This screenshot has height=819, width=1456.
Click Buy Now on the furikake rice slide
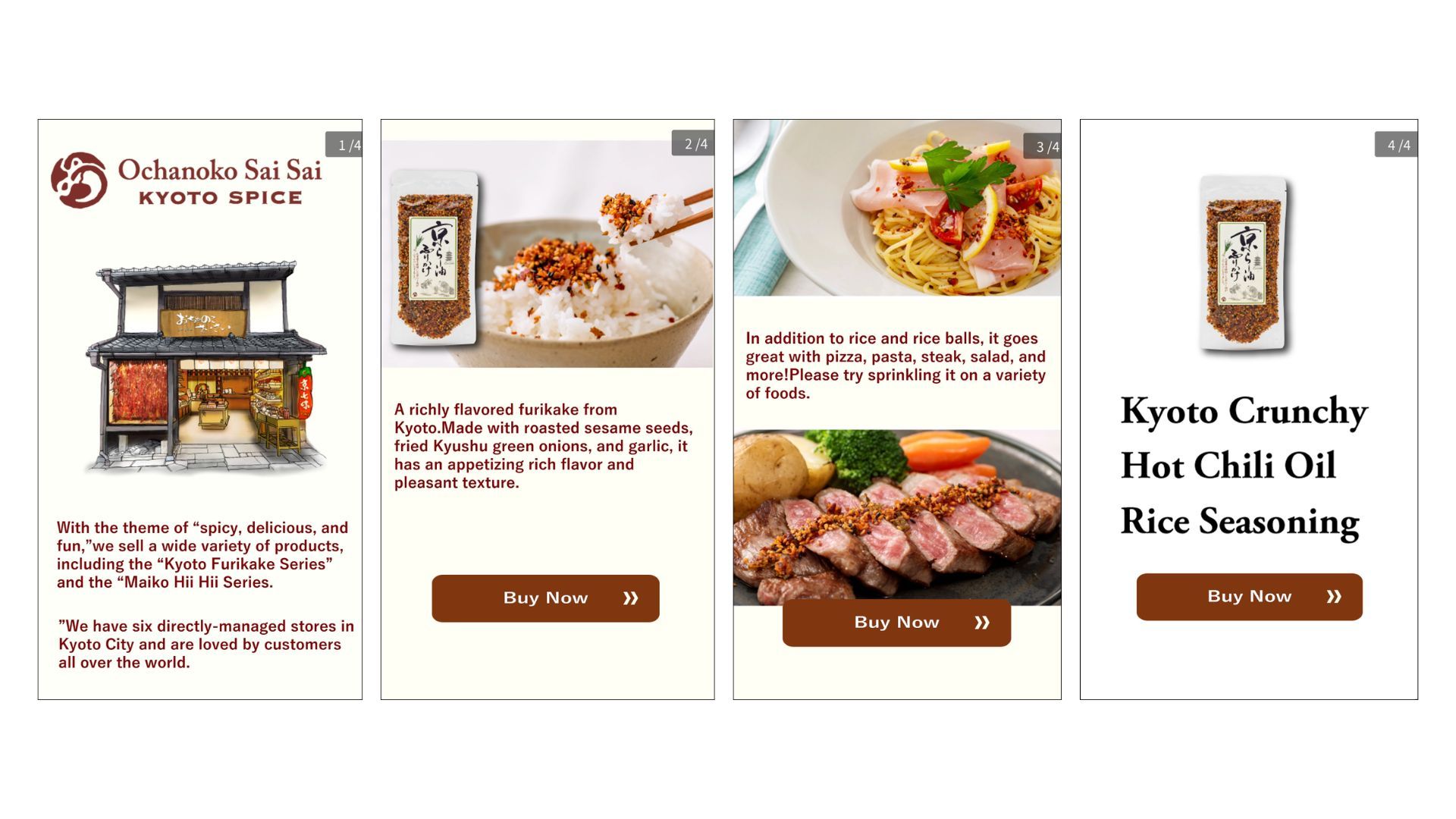click(x=545, y=598)
